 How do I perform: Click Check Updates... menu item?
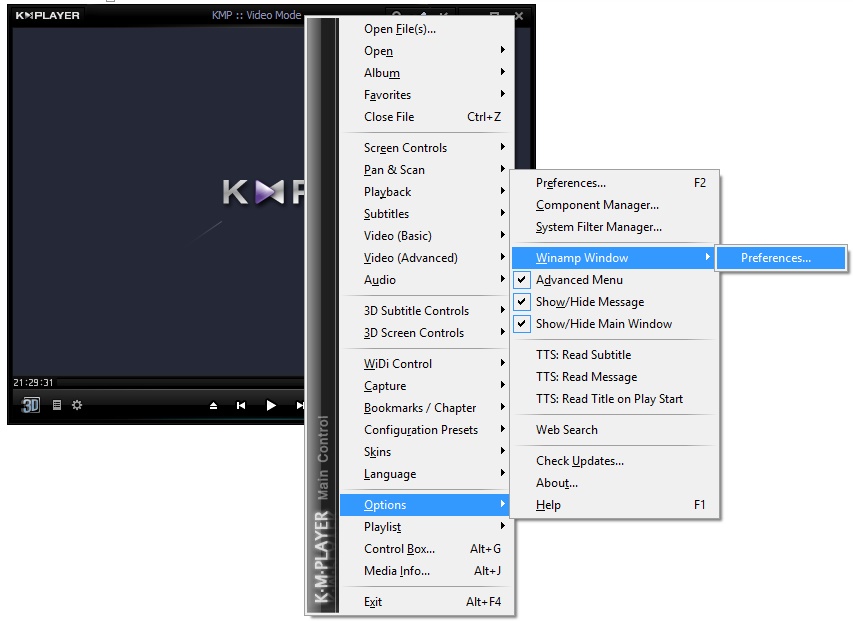[x=579, y=461]
